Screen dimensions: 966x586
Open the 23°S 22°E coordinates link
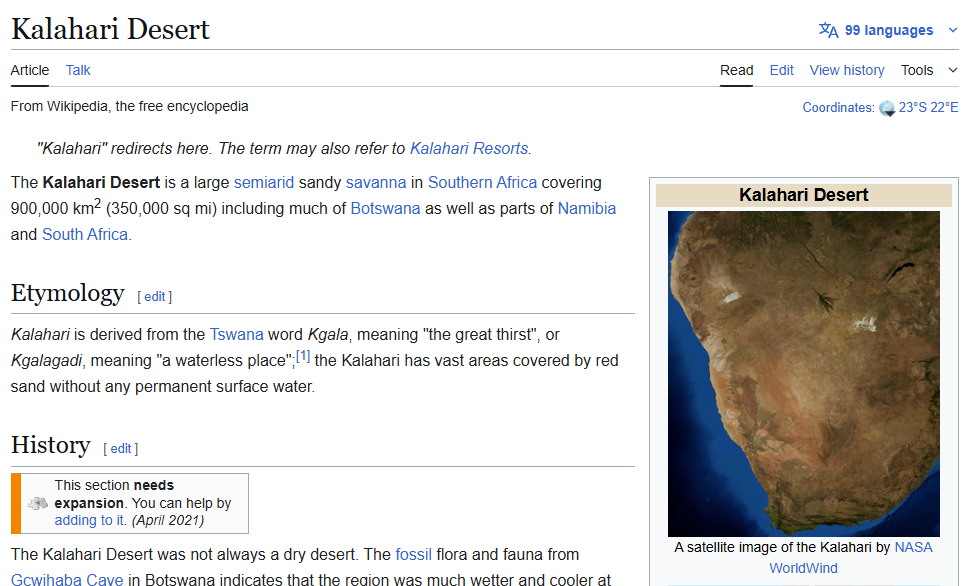928,107
